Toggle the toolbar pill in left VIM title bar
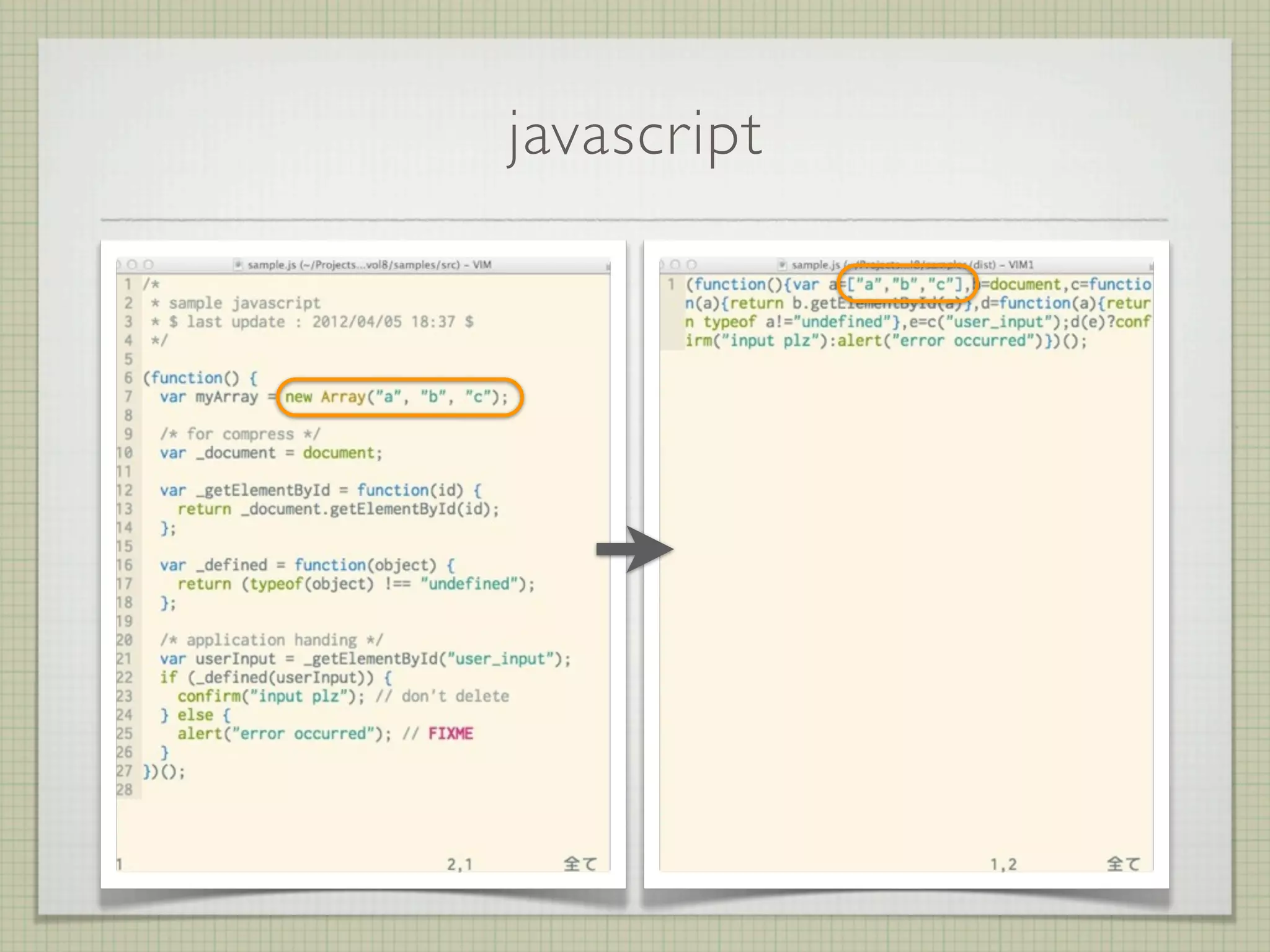1270x952 pixels. click(x=608, y=267)
